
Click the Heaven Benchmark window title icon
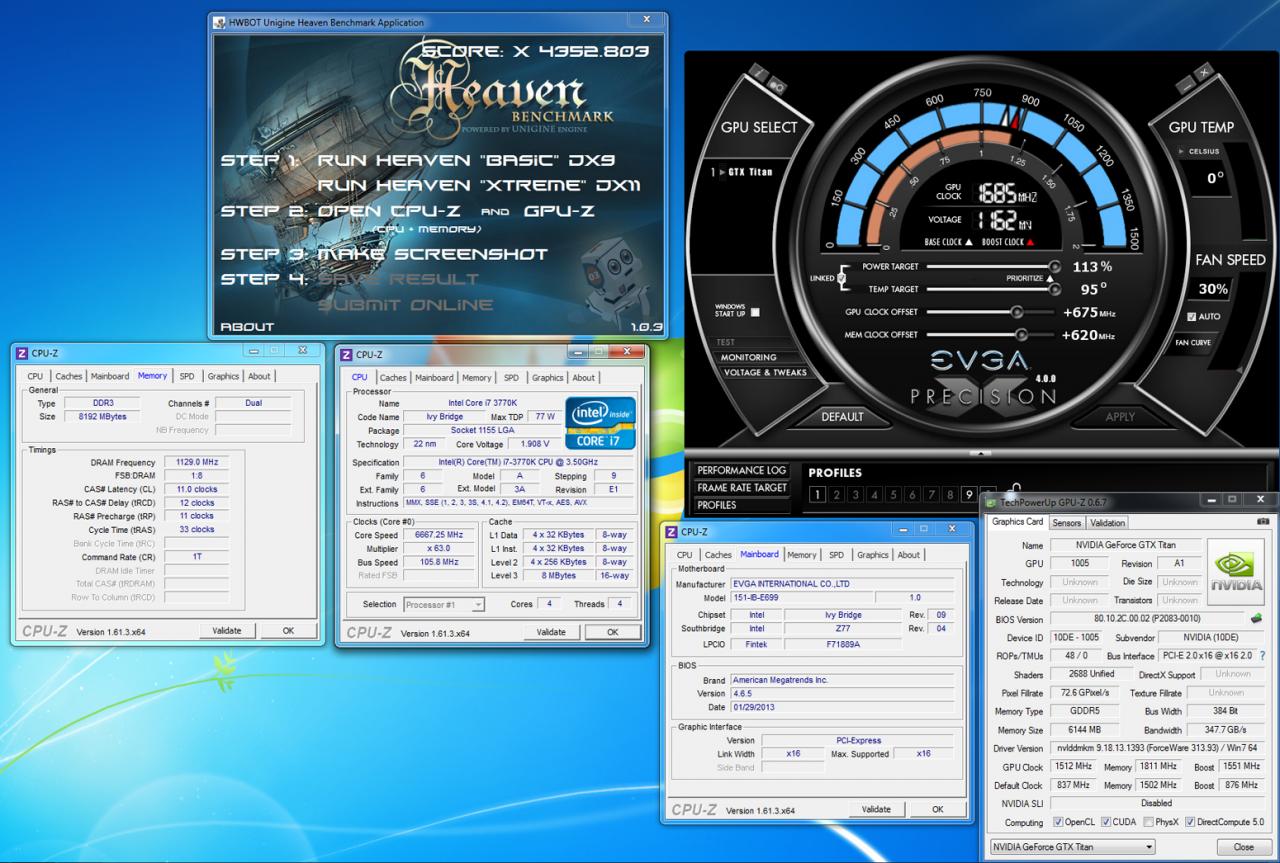click(218, 22)
